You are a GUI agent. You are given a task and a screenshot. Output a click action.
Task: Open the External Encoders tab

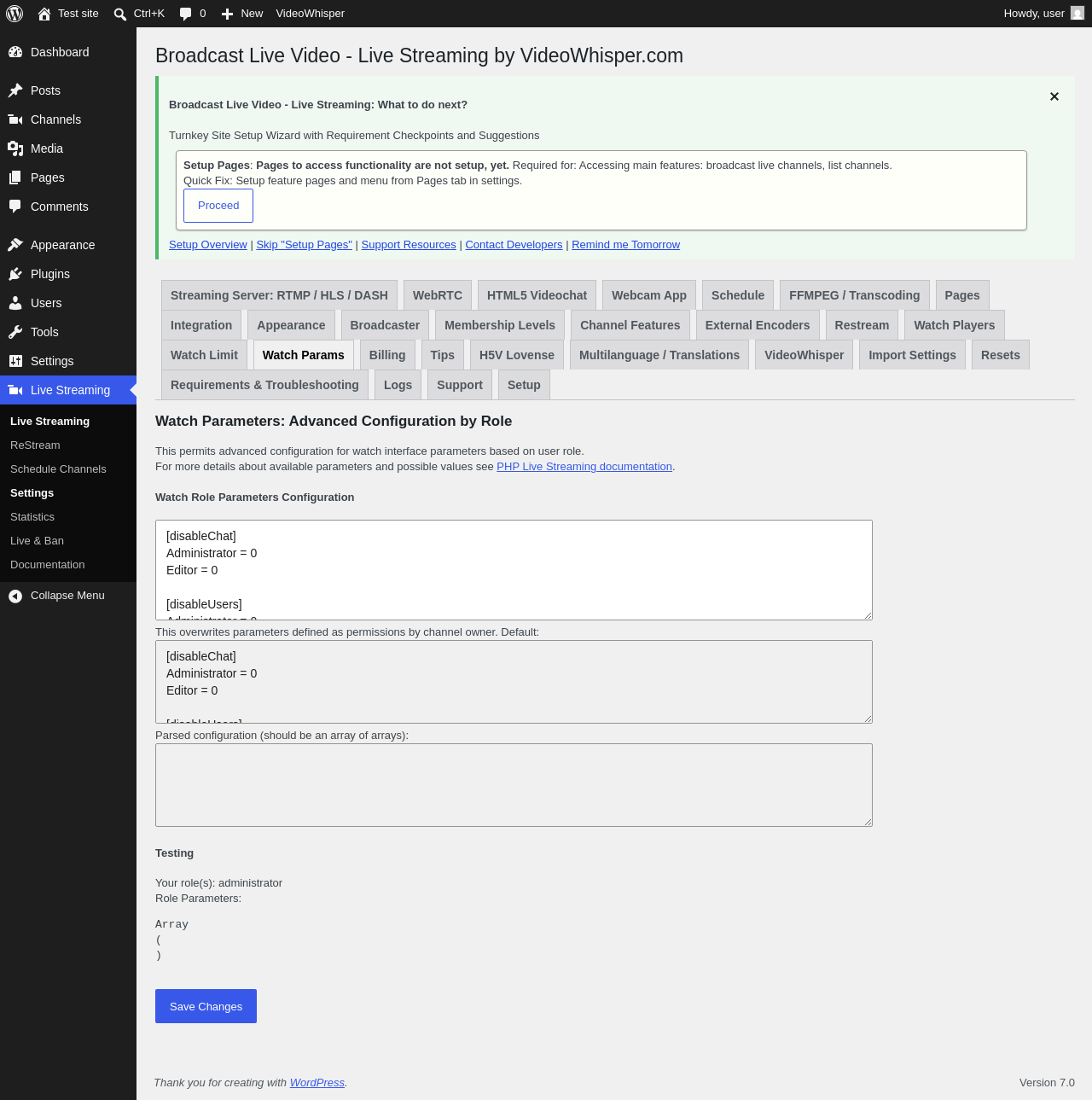pos(758,325)
